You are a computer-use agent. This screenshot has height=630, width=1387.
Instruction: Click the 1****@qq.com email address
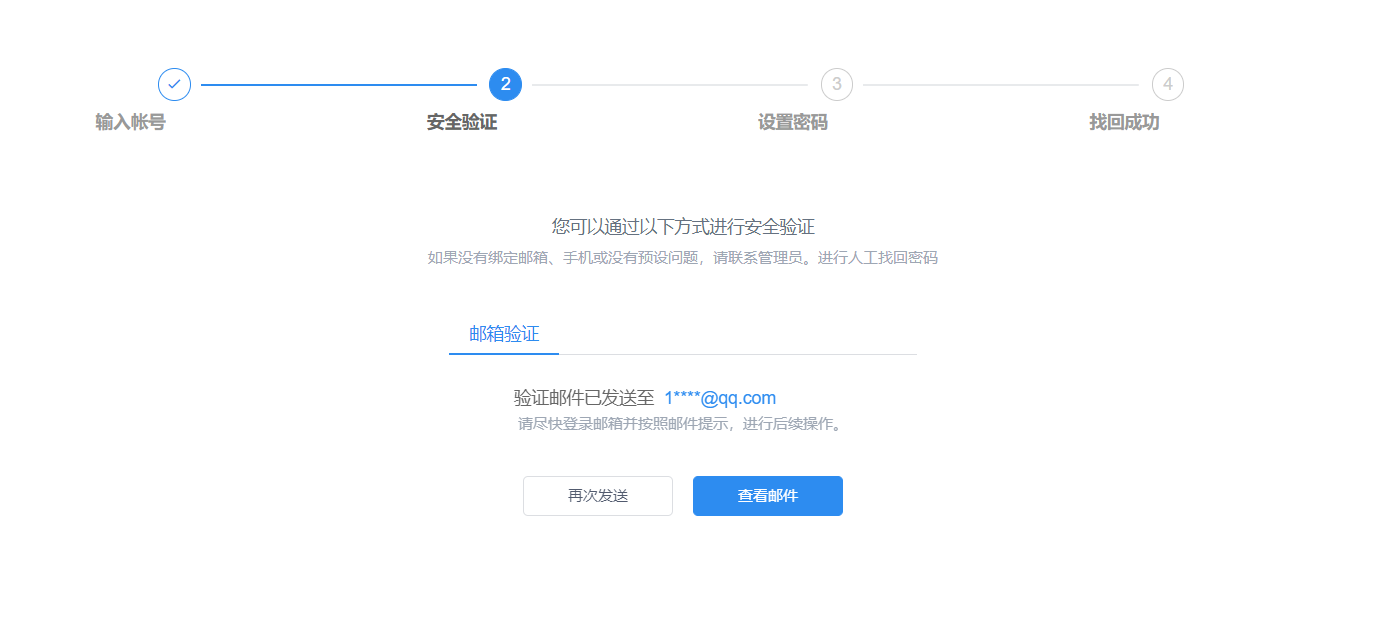click(x=720, y=398)
